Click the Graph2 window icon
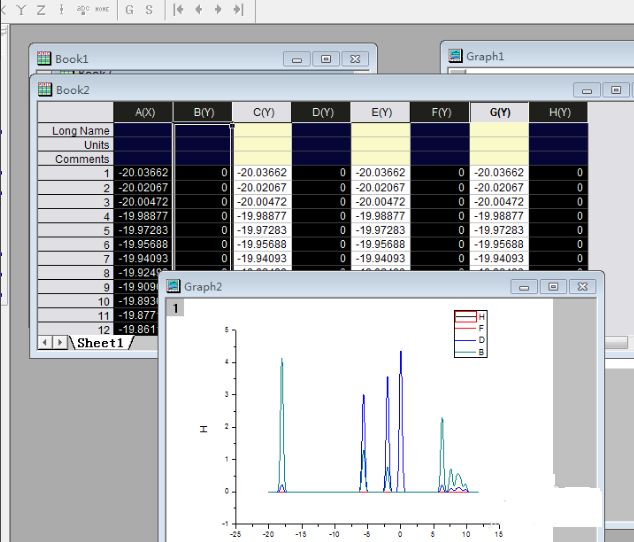634x542 pixels. (173, 286)
